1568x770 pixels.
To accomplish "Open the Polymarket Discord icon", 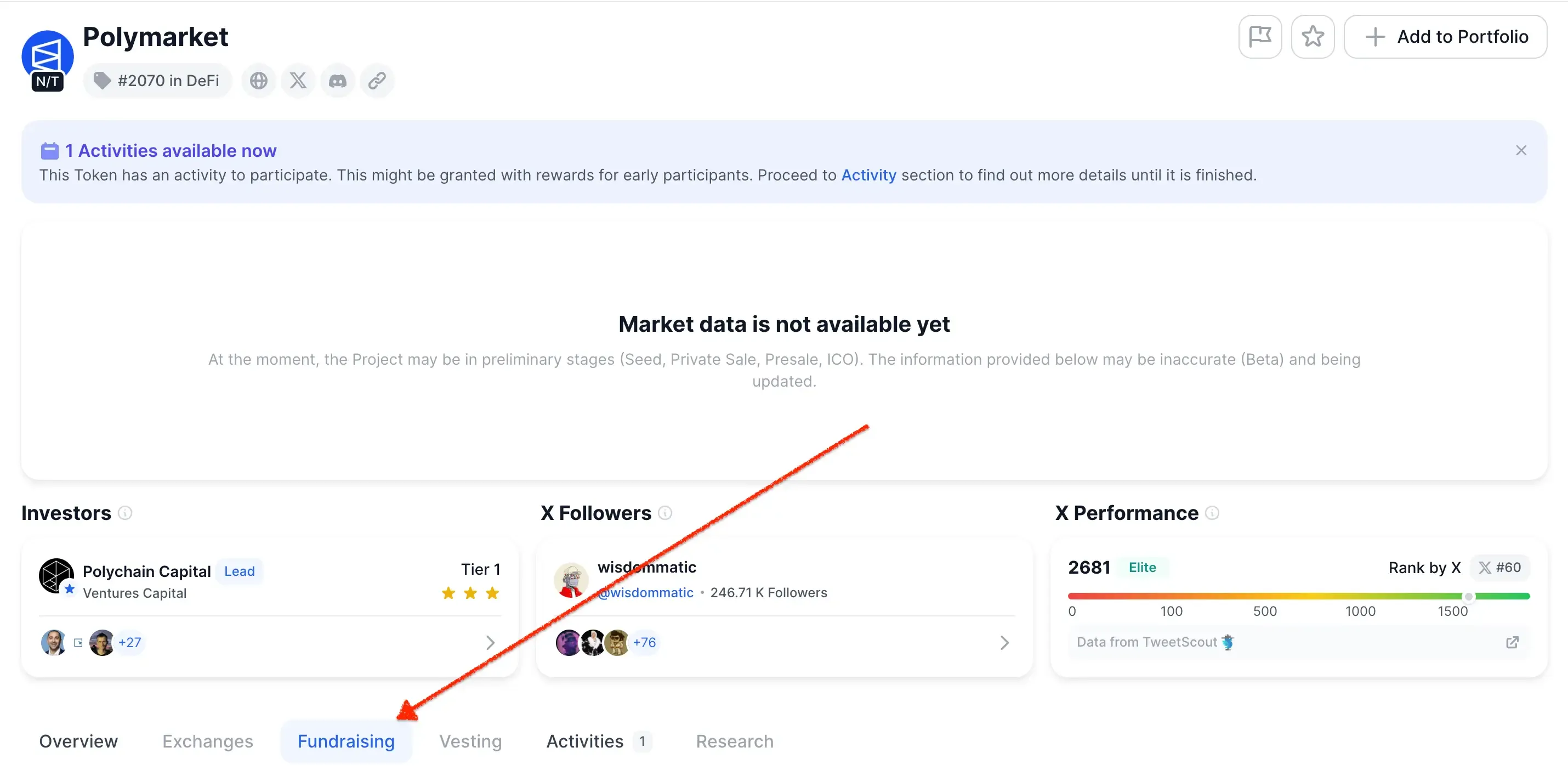I will click(x=338, y=81).
